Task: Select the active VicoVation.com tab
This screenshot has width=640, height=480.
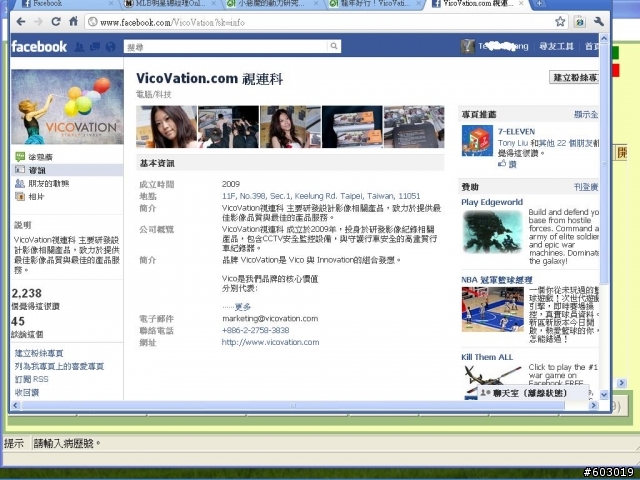Action: tap(478, 4)
